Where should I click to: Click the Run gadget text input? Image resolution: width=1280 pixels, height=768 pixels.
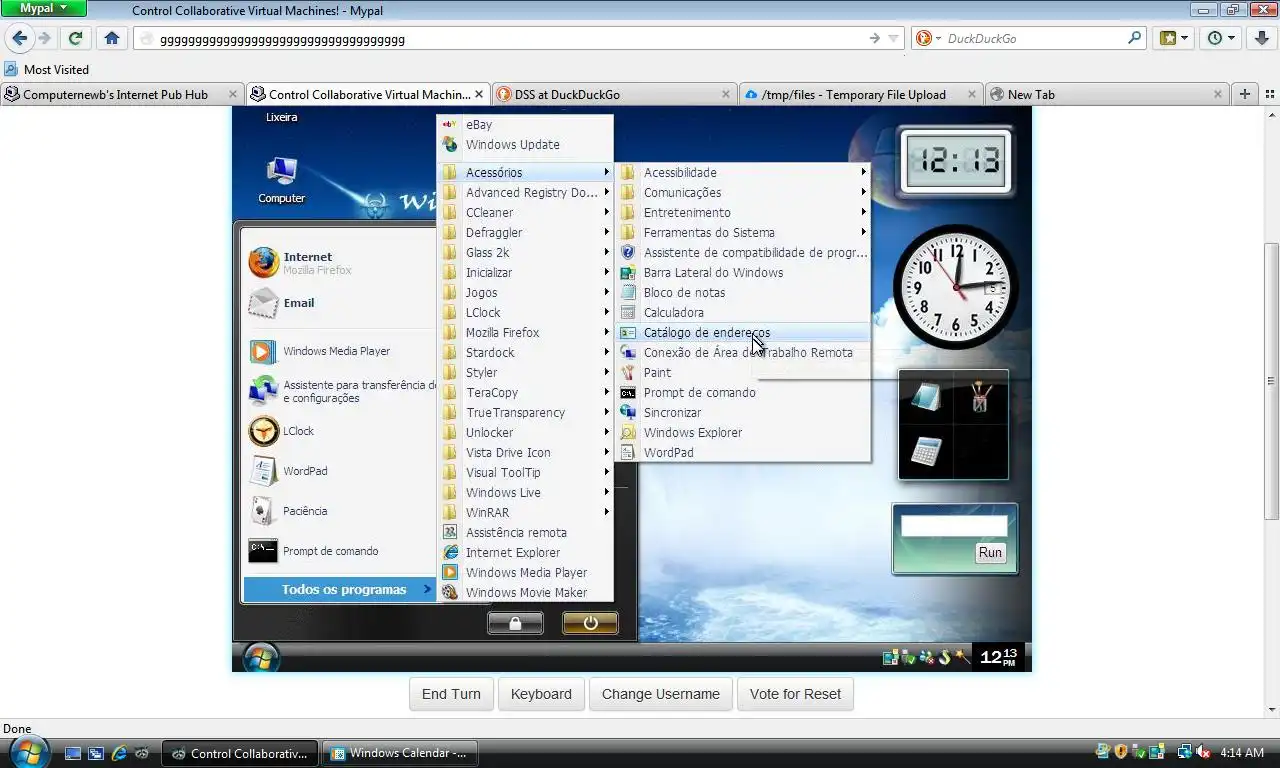tap(953, 526)
